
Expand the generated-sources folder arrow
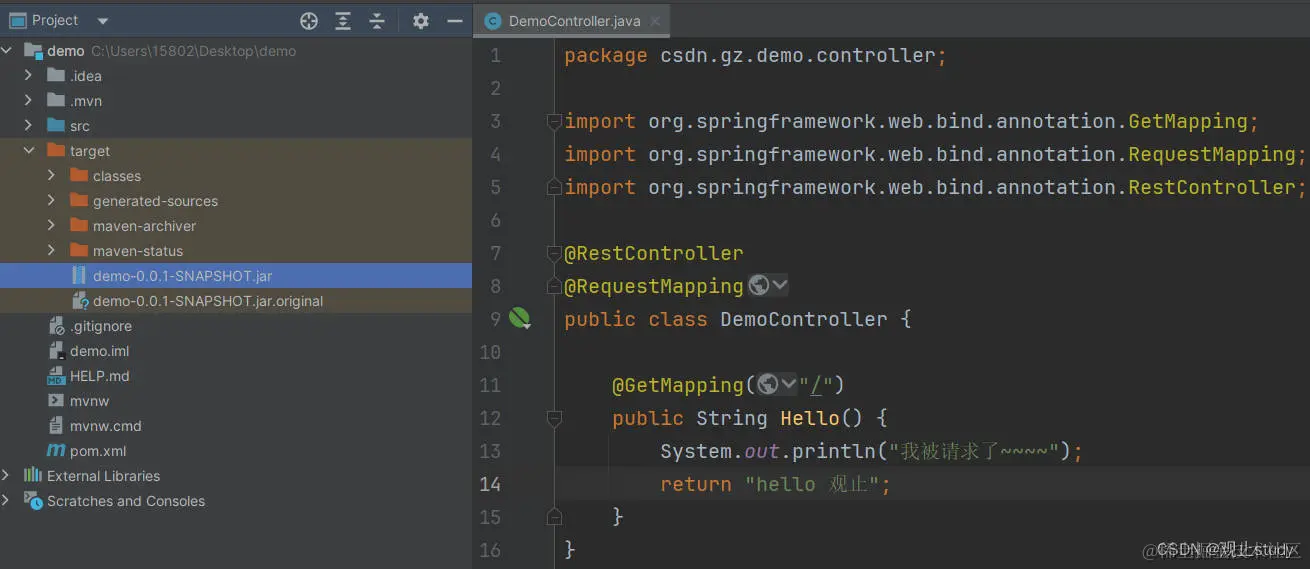52,201
